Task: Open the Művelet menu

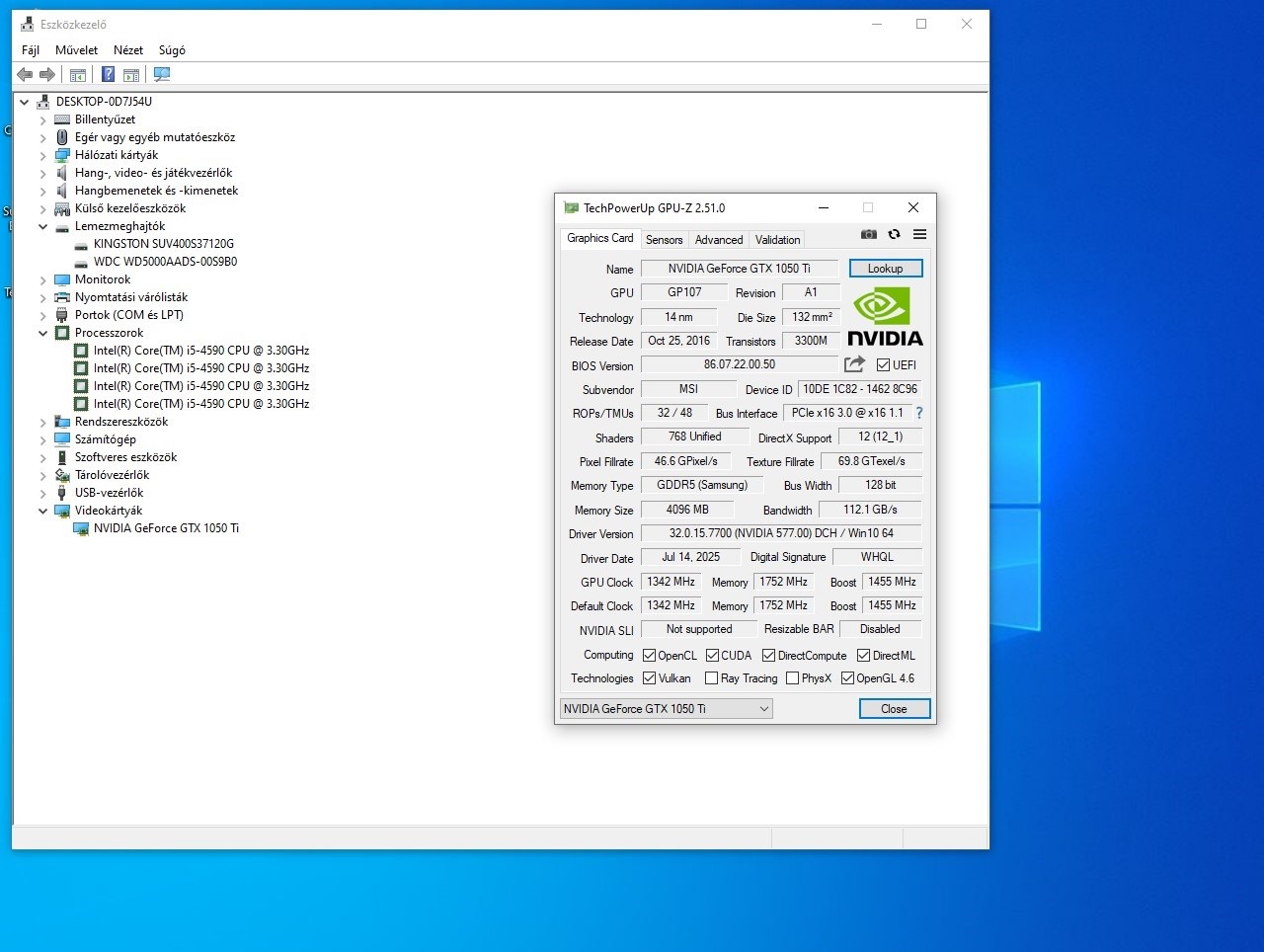Action: click(76, 50)
